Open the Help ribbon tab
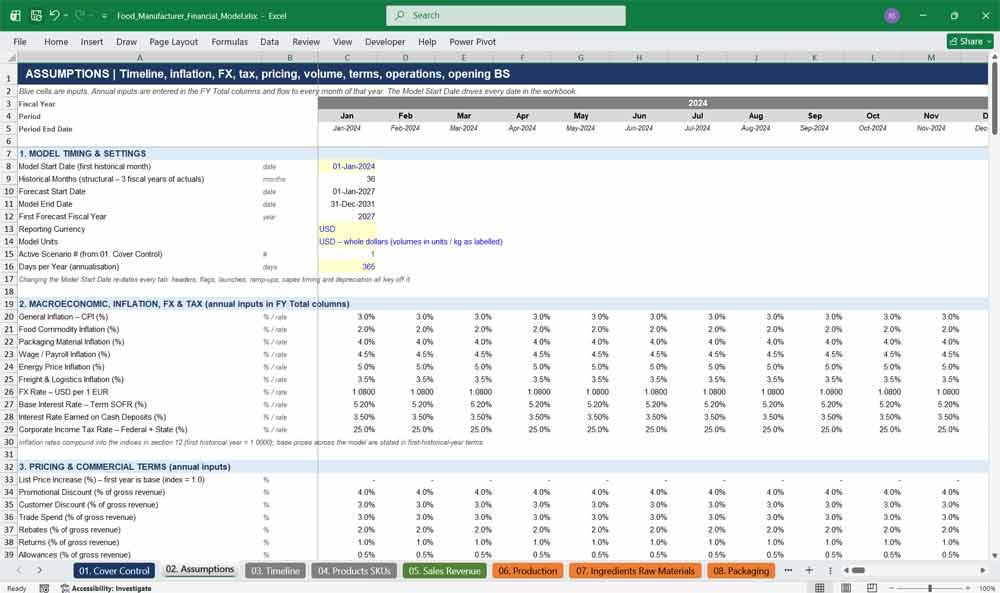The width and height of the screenshot is (1000, 593). [x=427, y=41]
